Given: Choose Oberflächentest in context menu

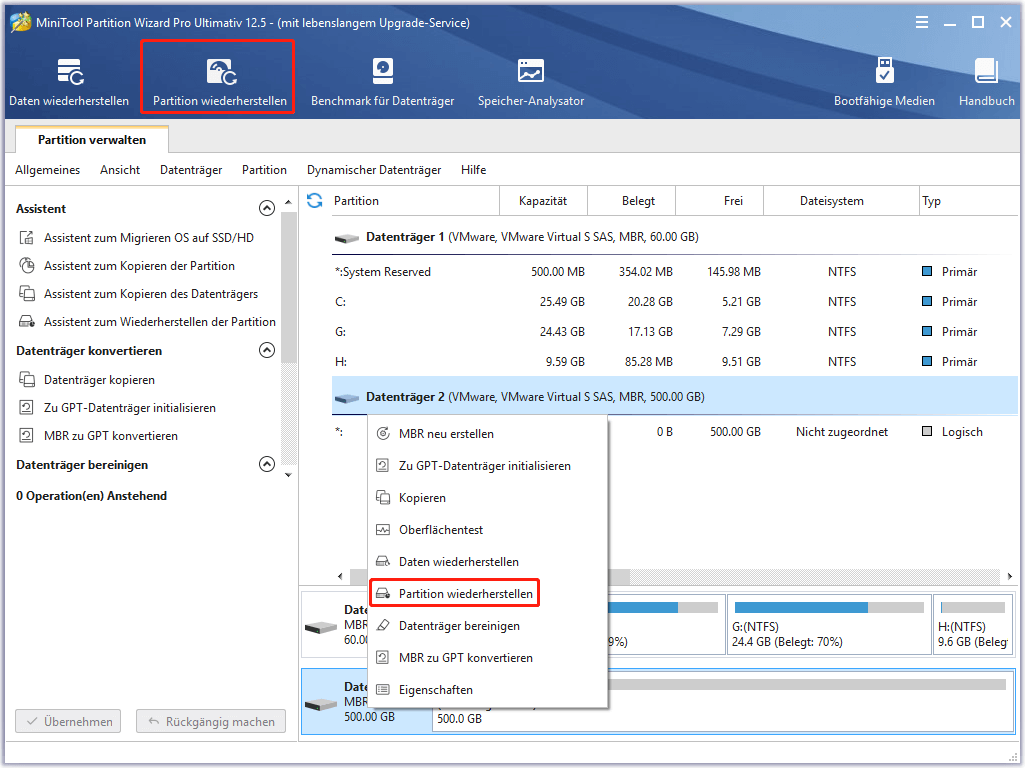Looking at the screenshot, I should [x=487, y=529].
